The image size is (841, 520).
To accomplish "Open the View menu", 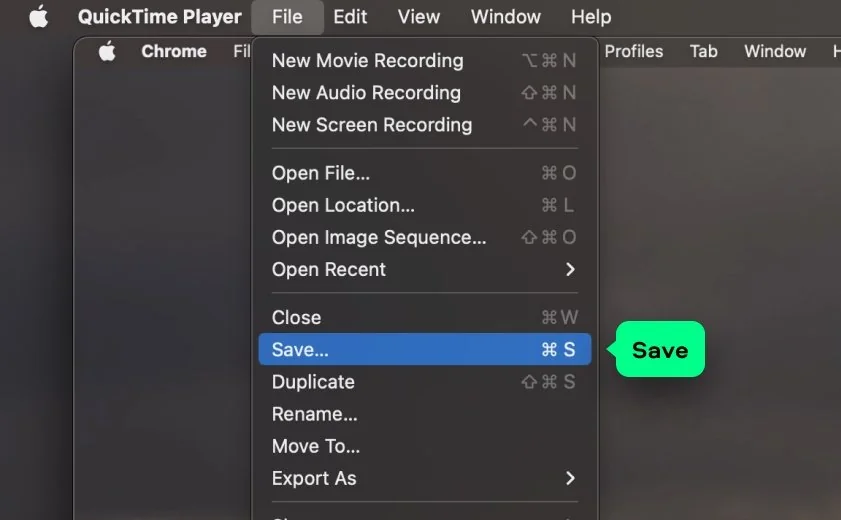I will (418, 17).
